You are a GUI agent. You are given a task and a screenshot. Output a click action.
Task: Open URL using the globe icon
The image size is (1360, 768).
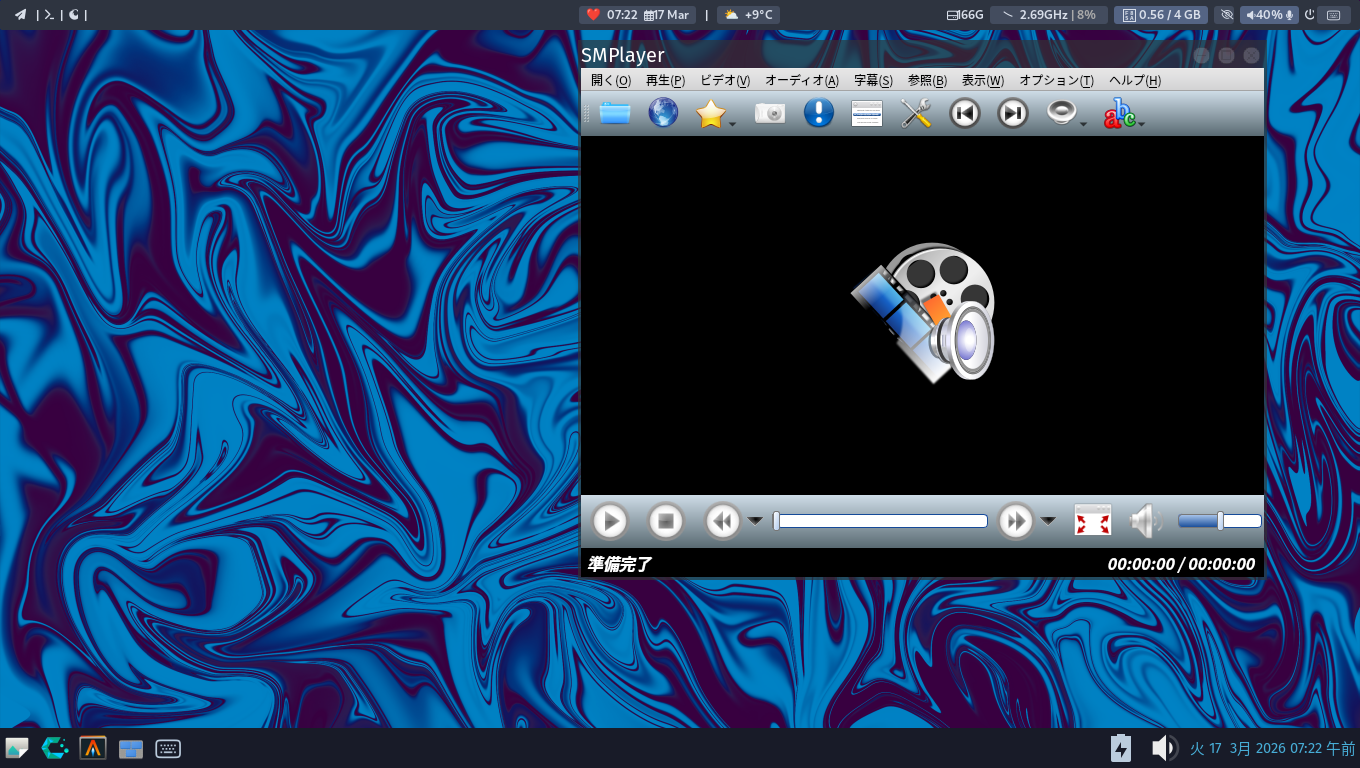[663, 113]
